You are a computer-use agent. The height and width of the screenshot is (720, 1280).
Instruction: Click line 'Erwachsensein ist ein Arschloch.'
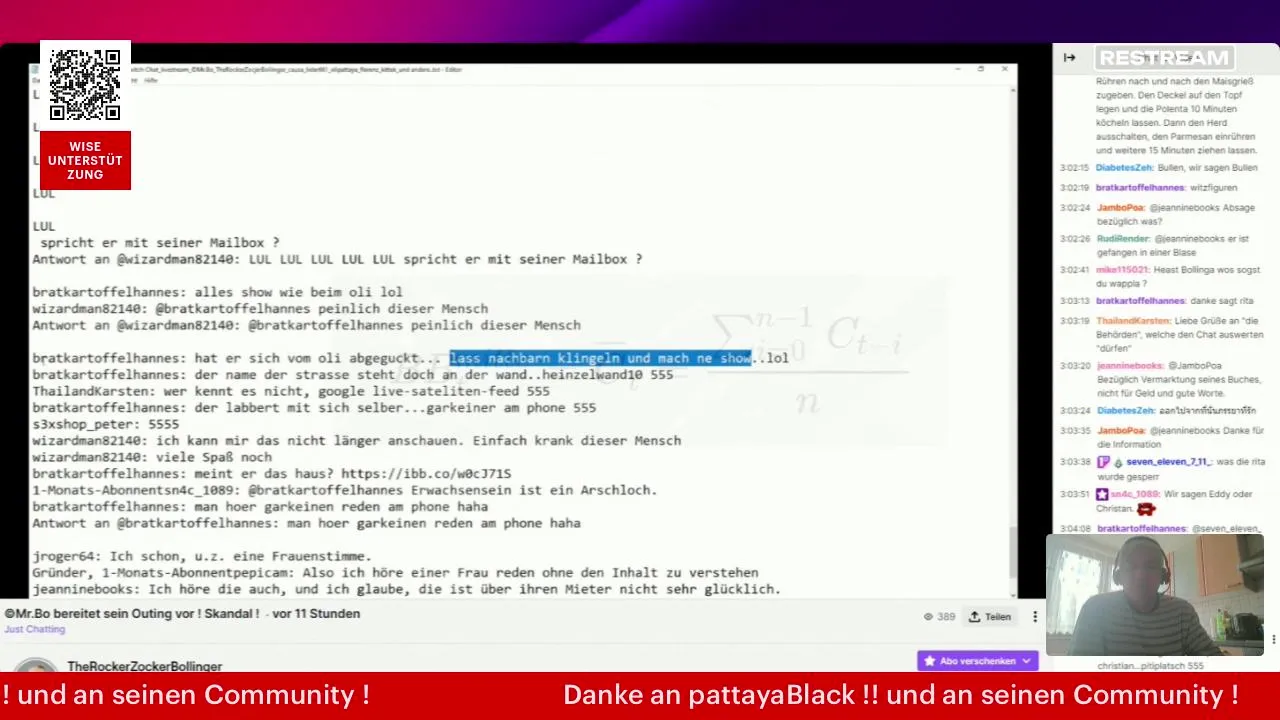[345, 490]
